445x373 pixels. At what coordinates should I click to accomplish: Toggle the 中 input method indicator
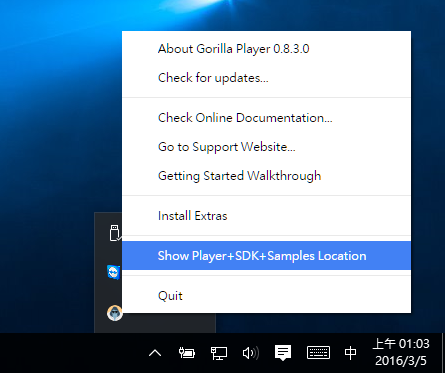click(x=350, y=353)
